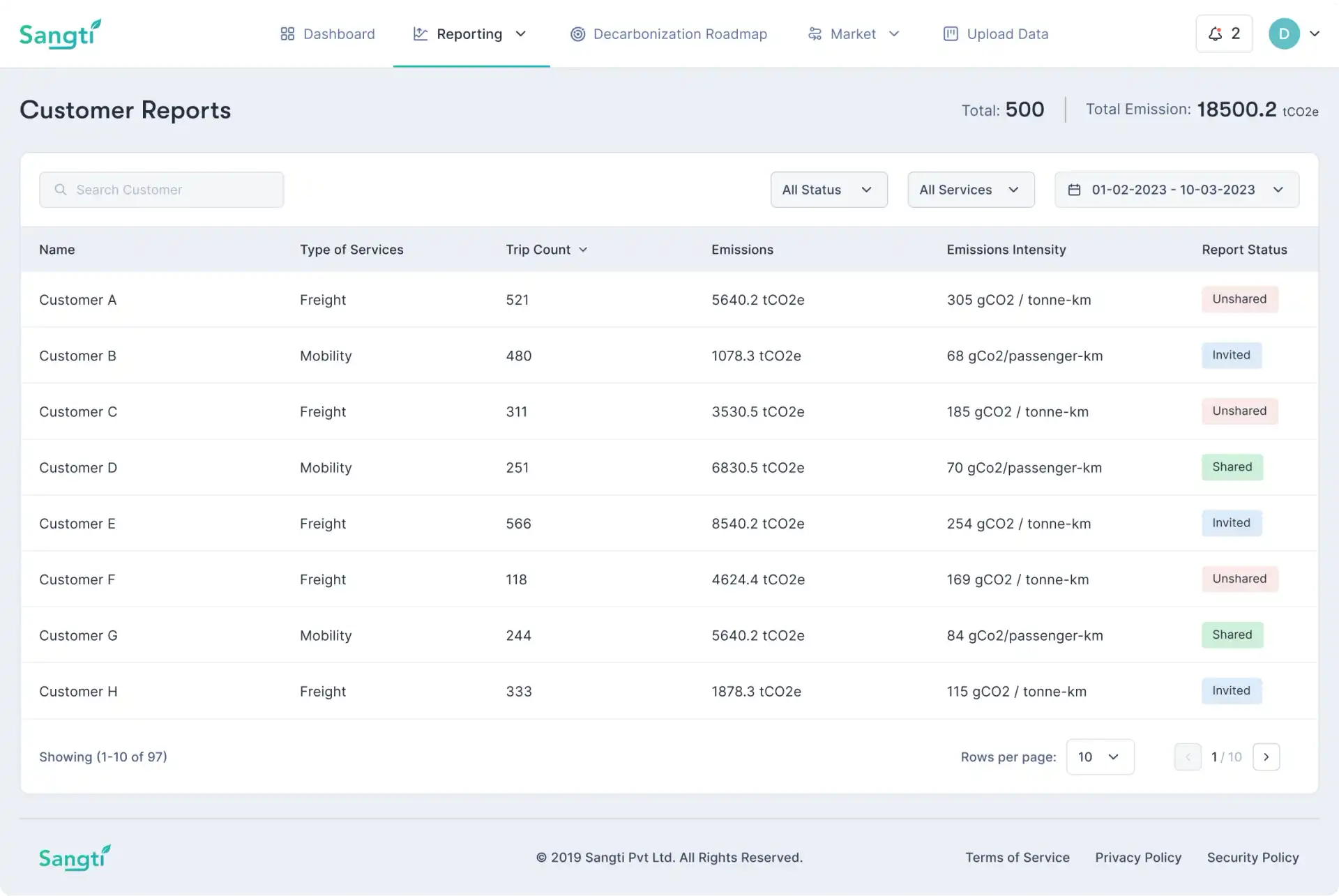The image size is (1339, 896).
Task: Open Privacy Policy link
Action: (1138, 858)
